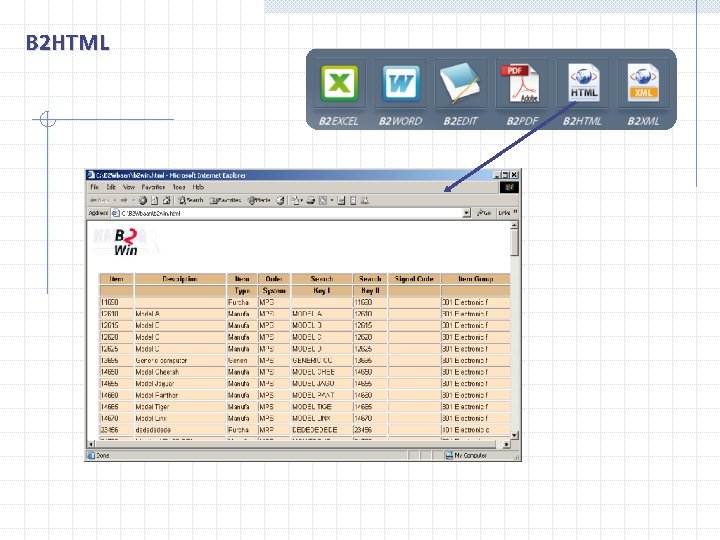Open the Edit menu

click(x=111, y=187)
